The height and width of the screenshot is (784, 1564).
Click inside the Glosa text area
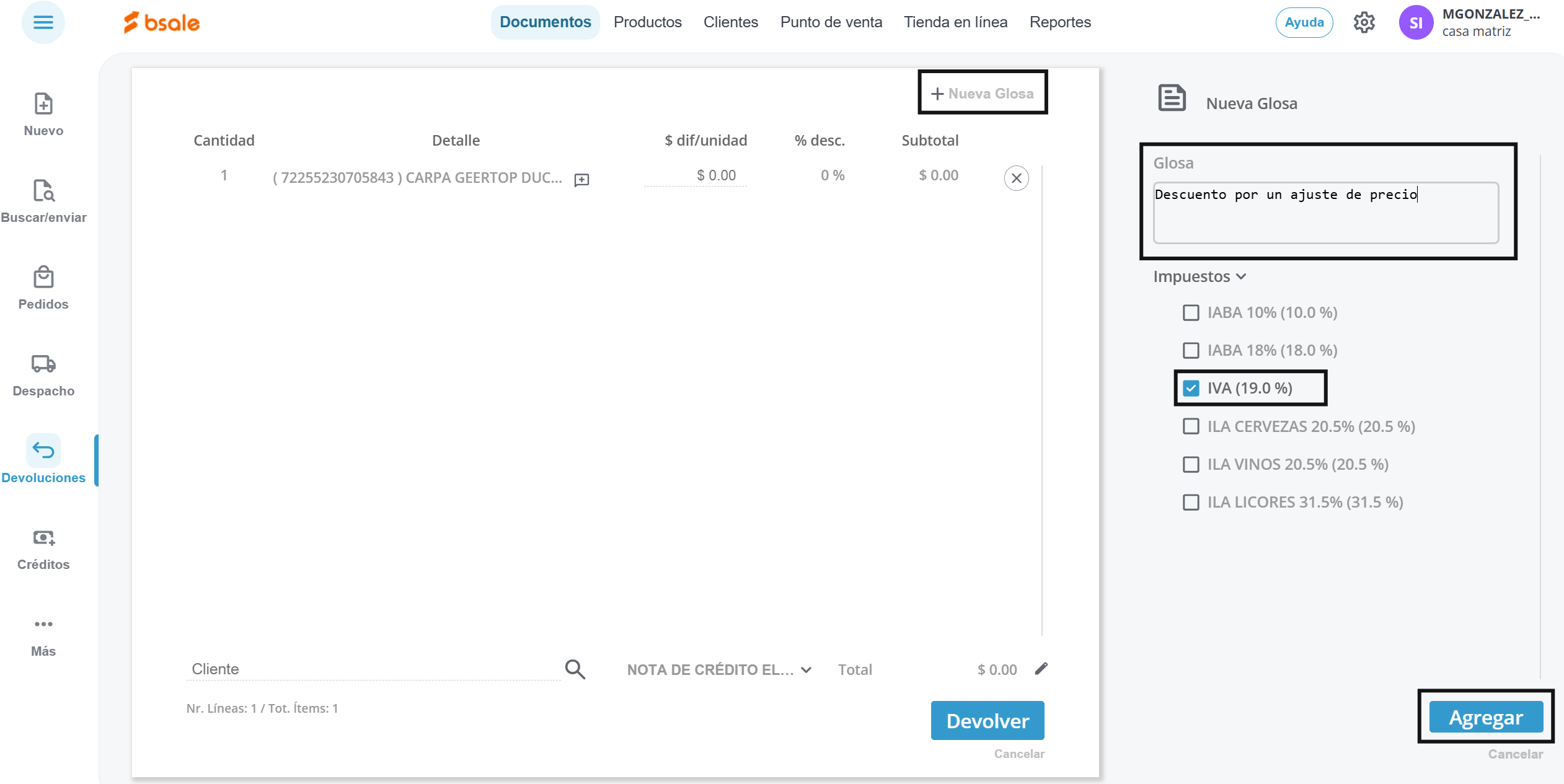[1325, 213]
